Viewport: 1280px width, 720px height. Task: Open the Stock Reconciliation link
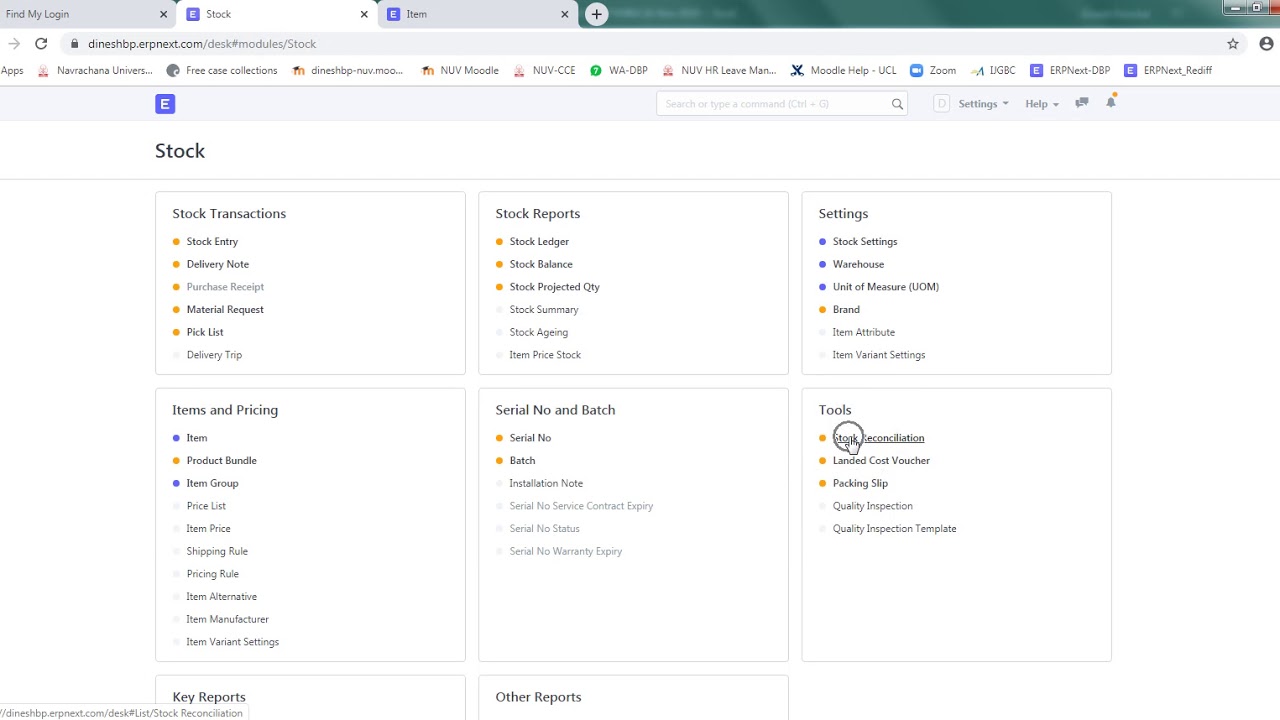coord(880,438)
